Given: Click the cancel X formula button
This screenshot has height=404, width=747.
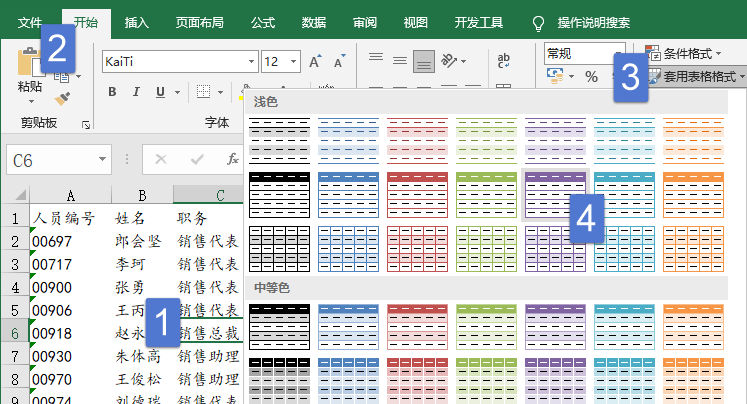Looking at the screenshot, I should point(161,159).
